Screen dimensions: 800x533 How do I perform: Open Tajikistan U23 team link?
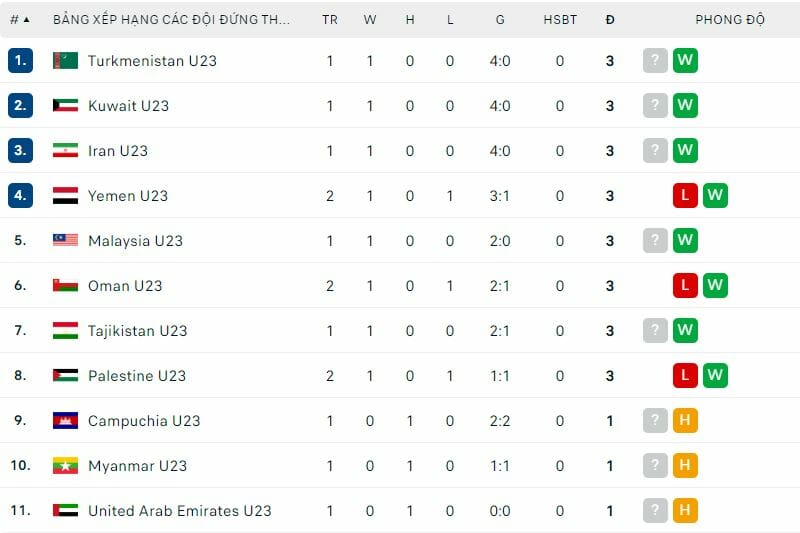[x=137, y=331]
